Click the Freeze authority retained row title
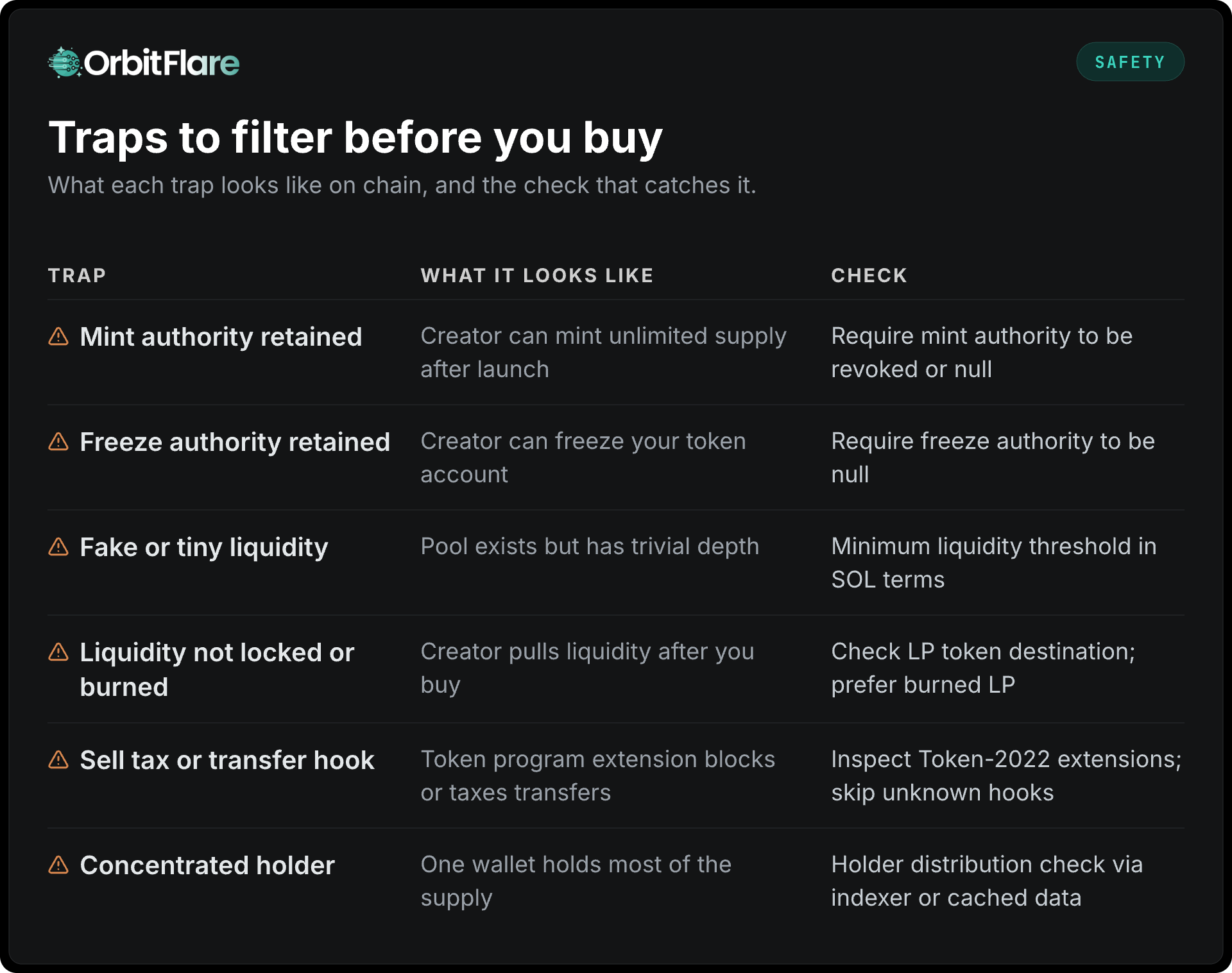This screenshot has height=973, width=1232. pos(235,442)
